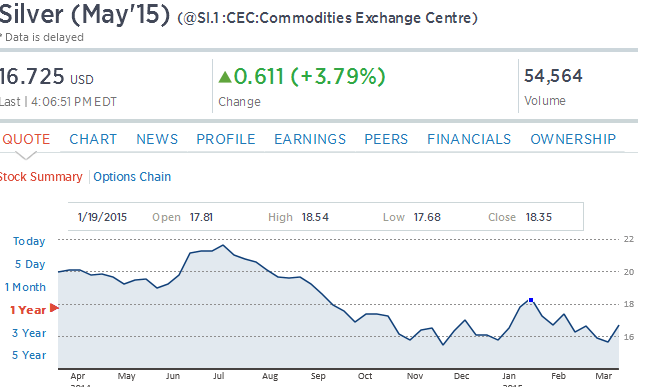The image size is (645, 387).
Task: Switch to the NEWS tab
Action: [x=157, y=139]
